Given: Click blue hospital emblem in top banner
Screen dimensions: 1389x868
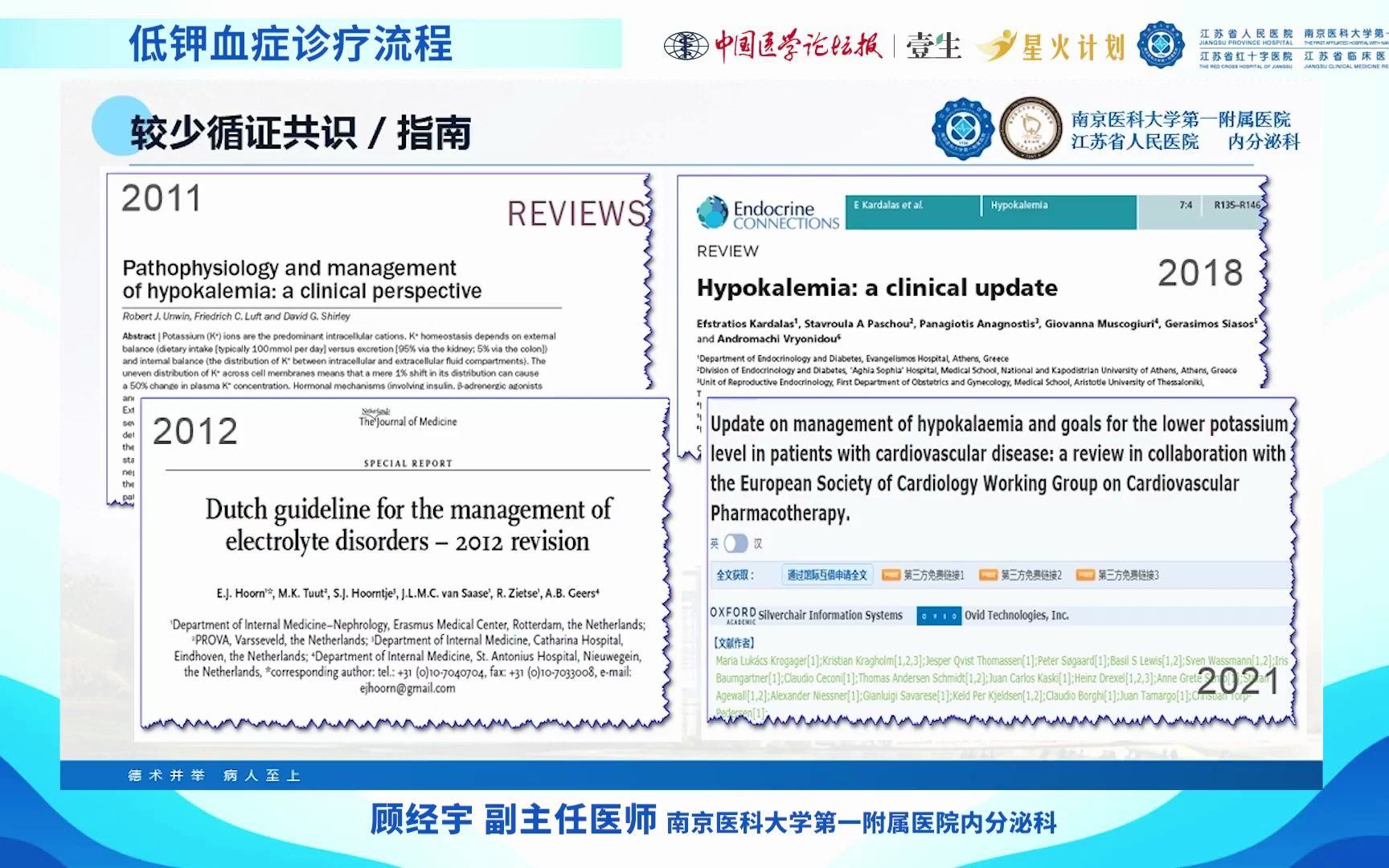Looking at the screenshot, I should point(1161,44).
